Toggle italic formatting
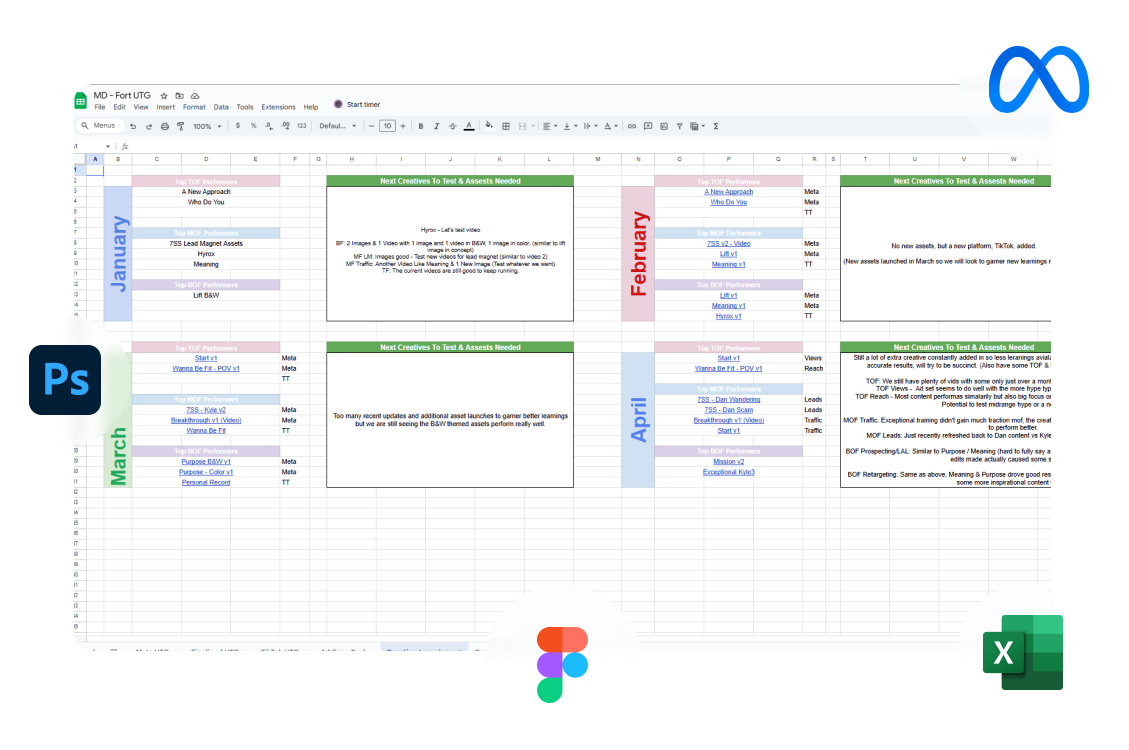The height and width of the screenshot is (750, 1129). [x=437, y=126]
